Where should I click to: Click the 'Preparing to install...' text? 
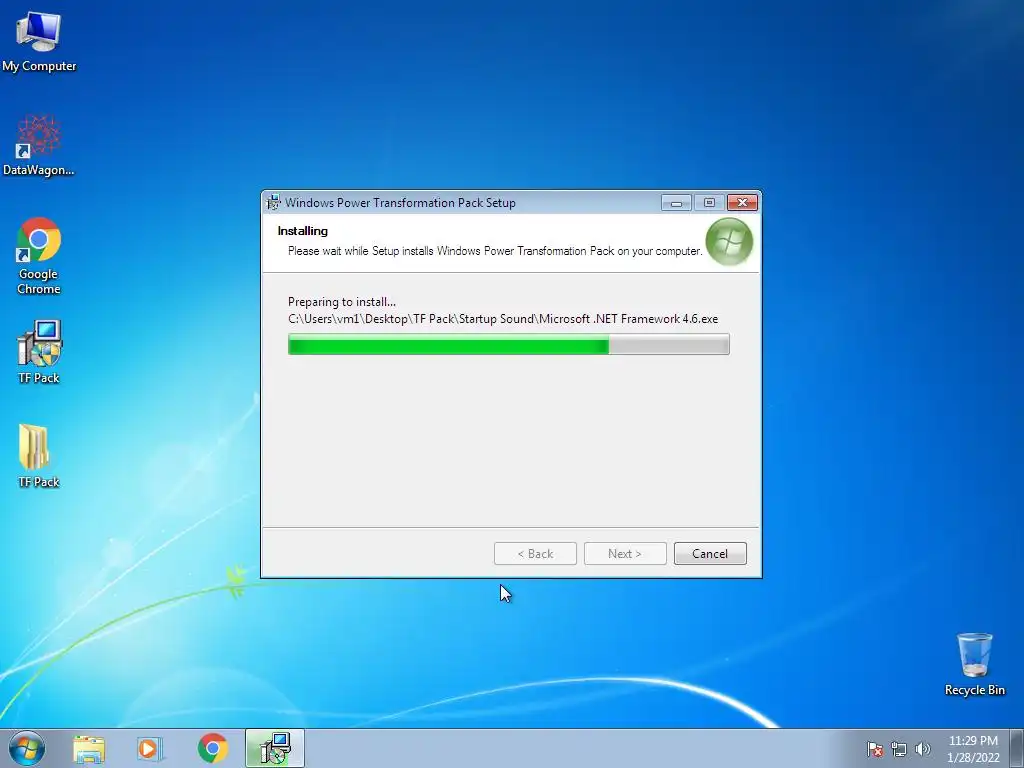342,302
